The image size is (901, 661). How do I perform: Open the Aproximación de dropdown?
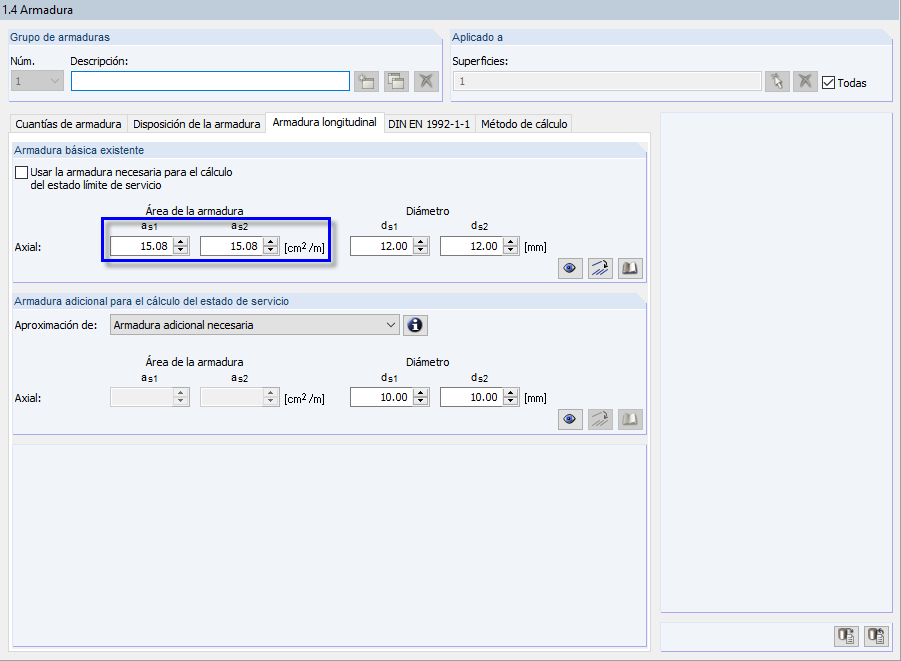click(x=394, y=325)
